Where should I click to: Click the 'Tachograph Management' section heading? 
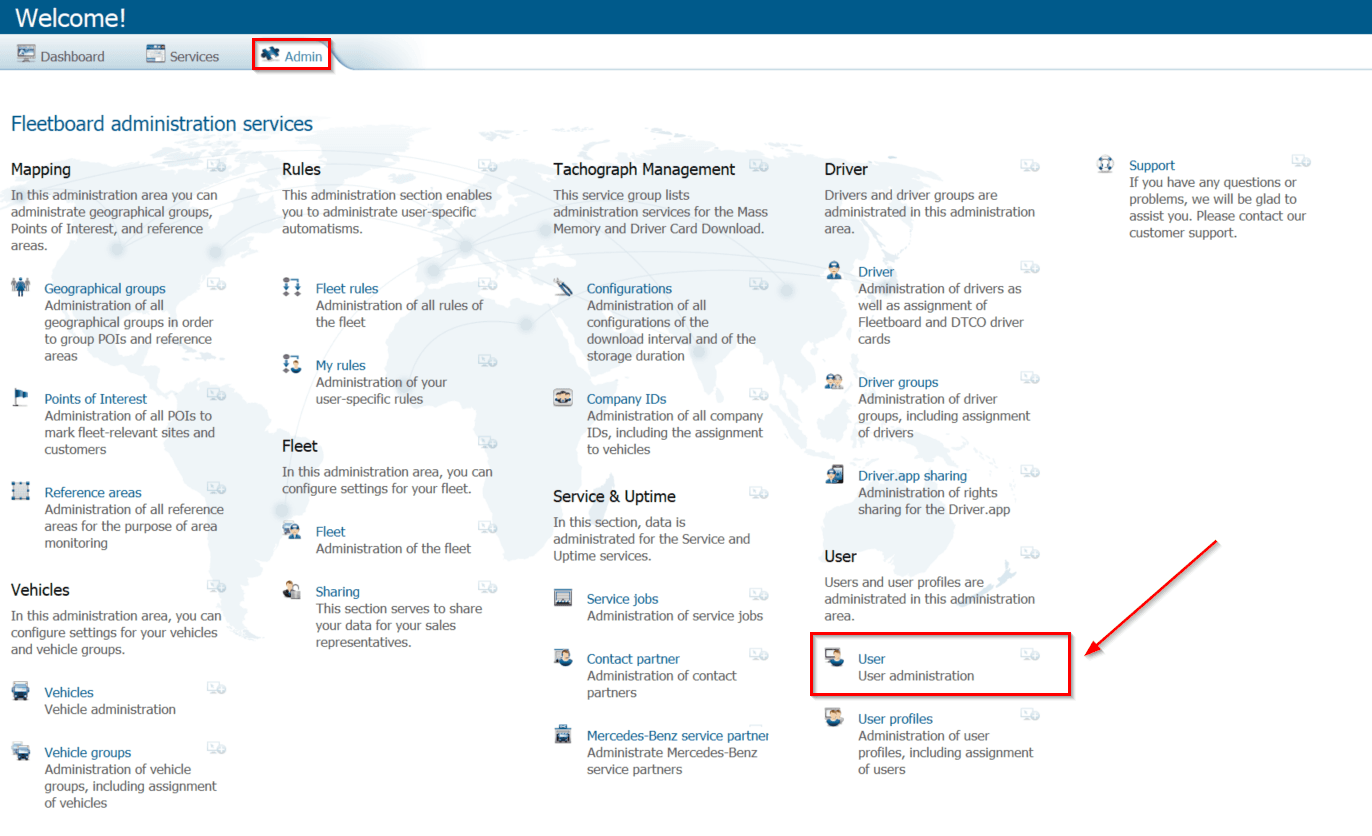pos(644,169)
